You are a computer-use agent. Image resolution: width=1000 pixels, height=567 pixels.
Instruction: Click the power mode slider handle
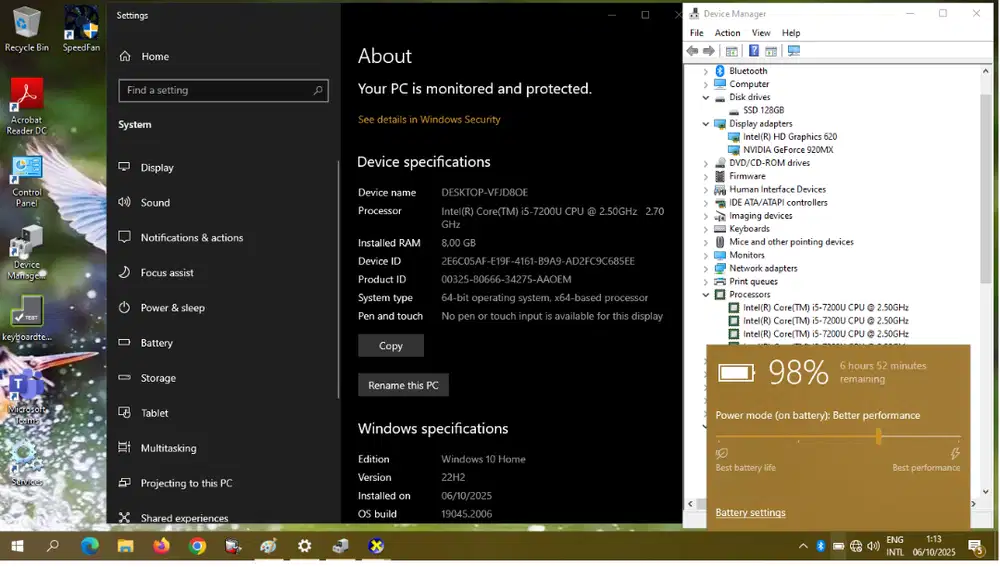click(879, 436)
